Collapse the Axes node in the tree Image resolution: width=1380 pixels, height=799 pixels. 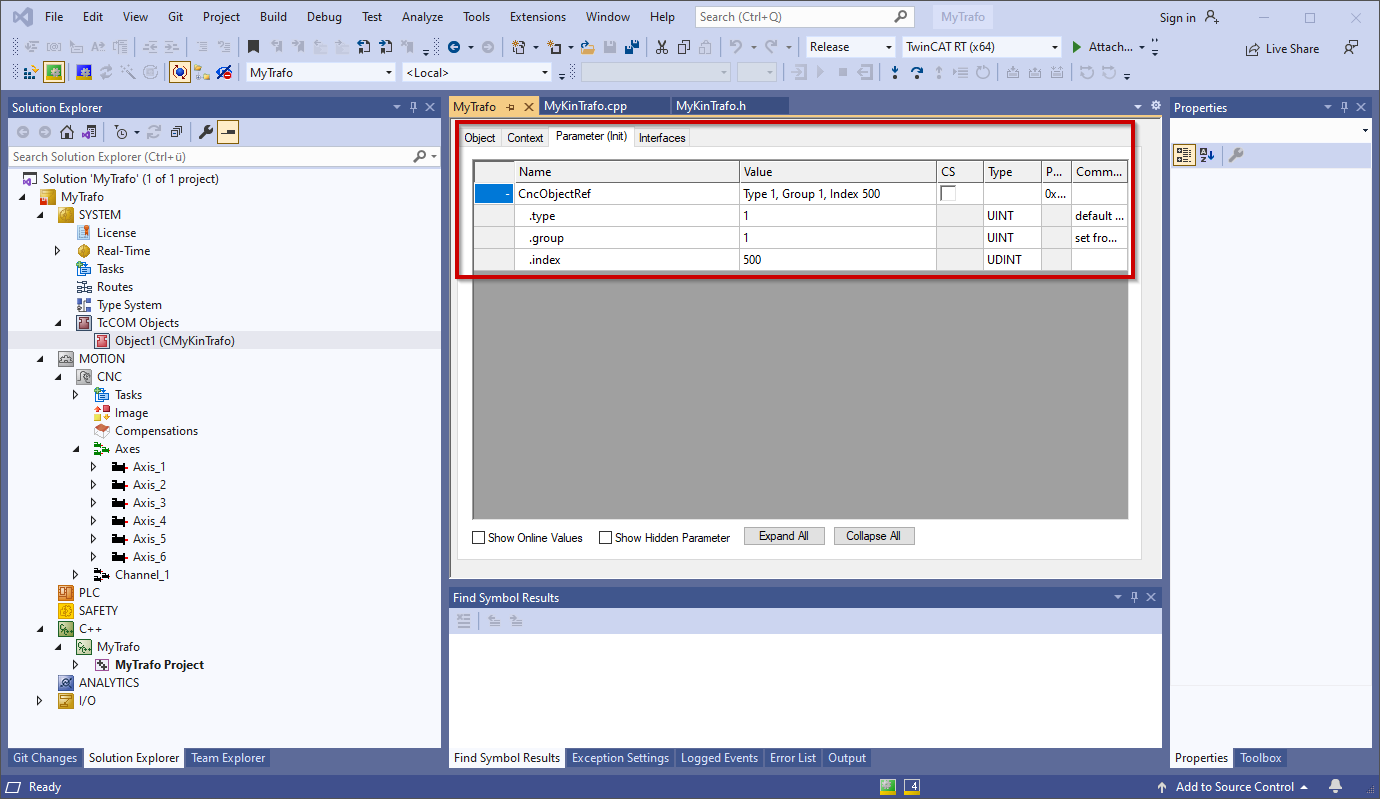coord(77,449)
